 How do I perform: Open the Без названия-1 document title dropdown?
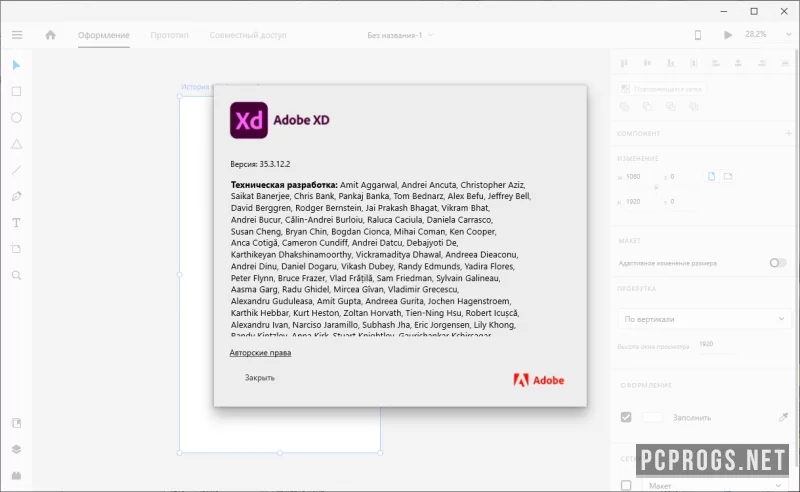pyautogui.click(x=401, y=35)
